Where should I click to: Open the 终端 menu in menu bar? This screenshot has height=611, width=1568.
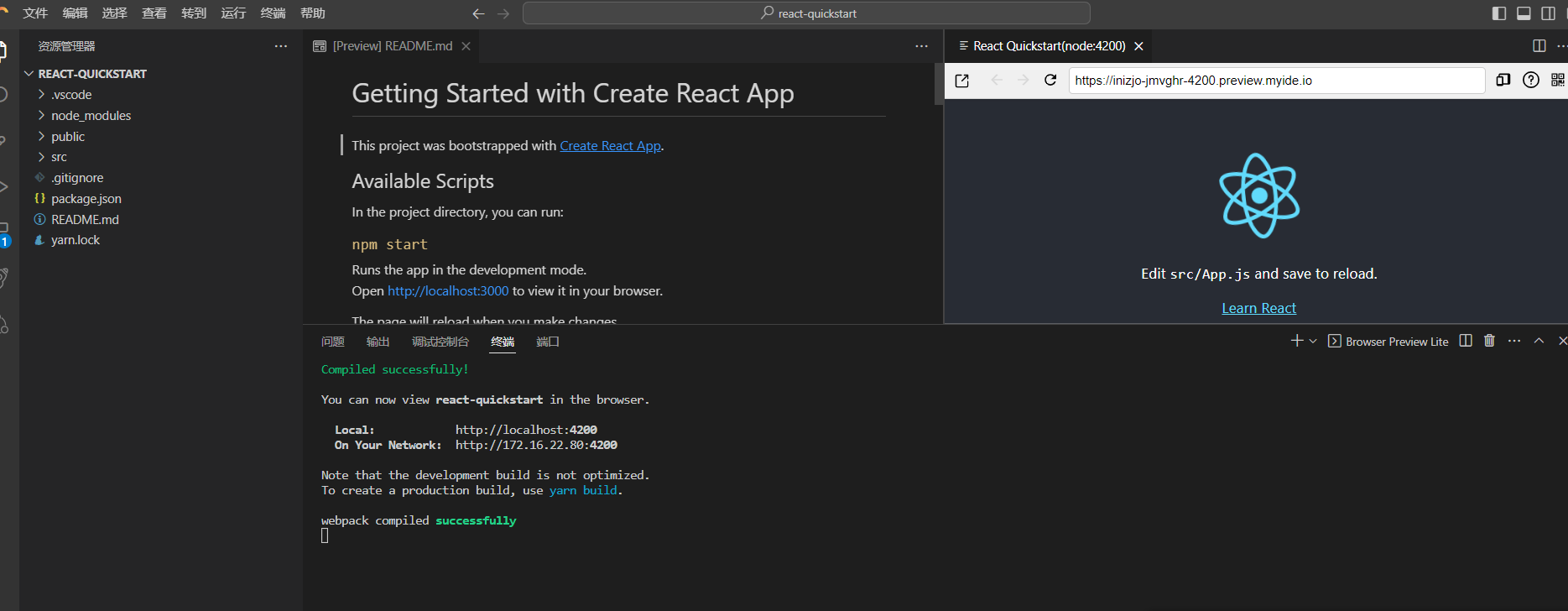pos(273,13)
